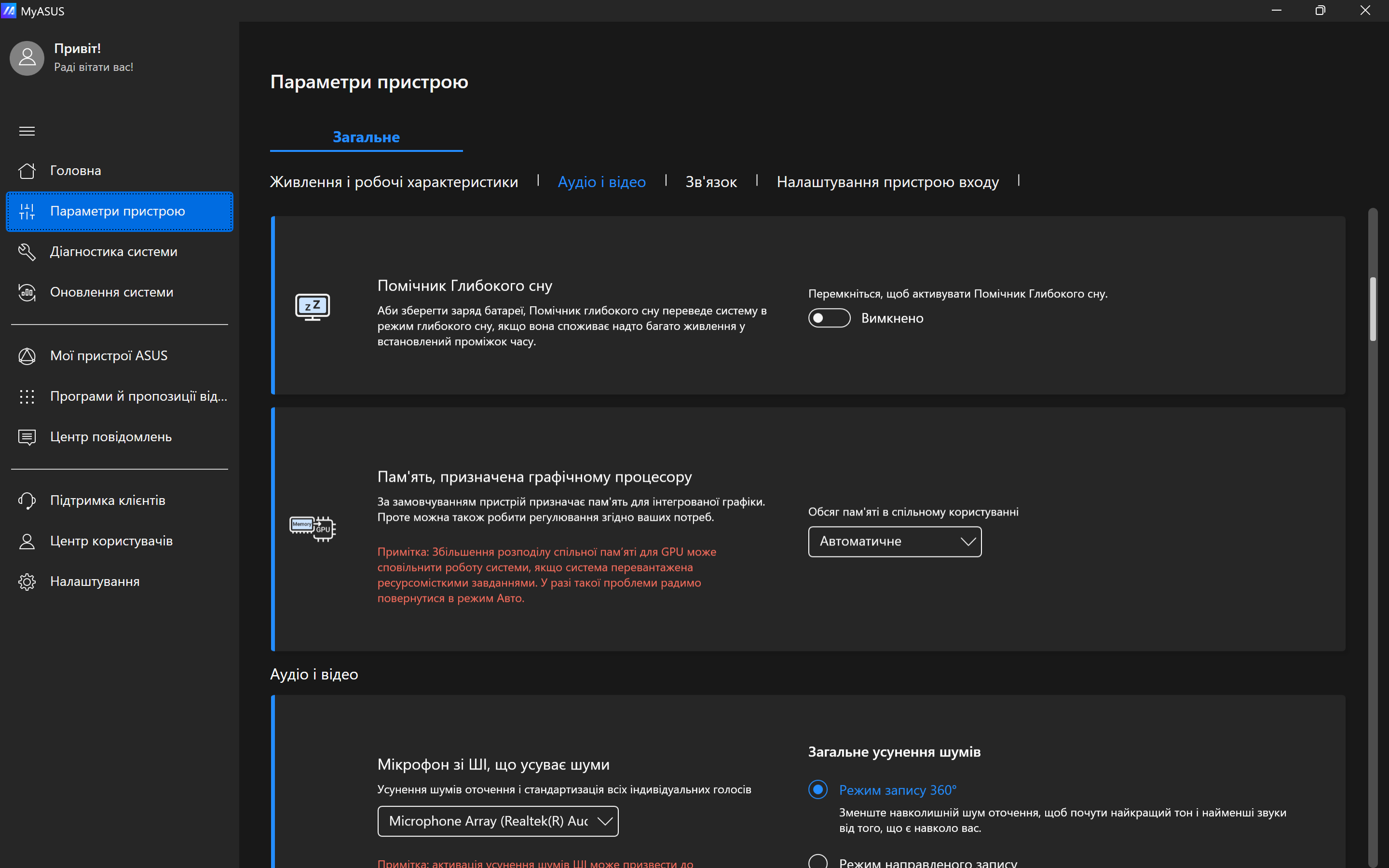Click the user profile avatar
Viewport: 1389px width, 868px height.
point(27,58)
